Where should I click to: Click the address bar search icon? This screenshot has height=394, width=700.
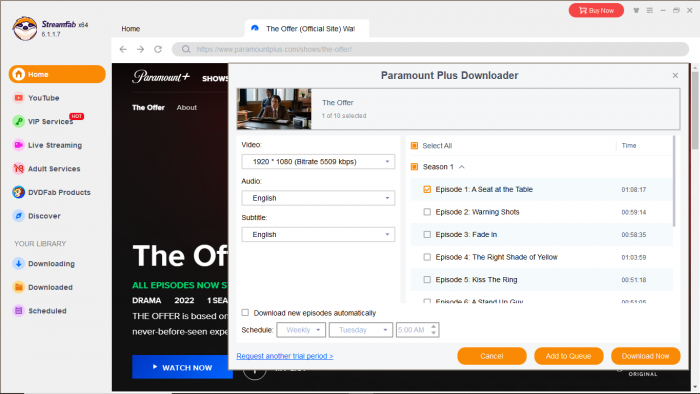point(186,49)
